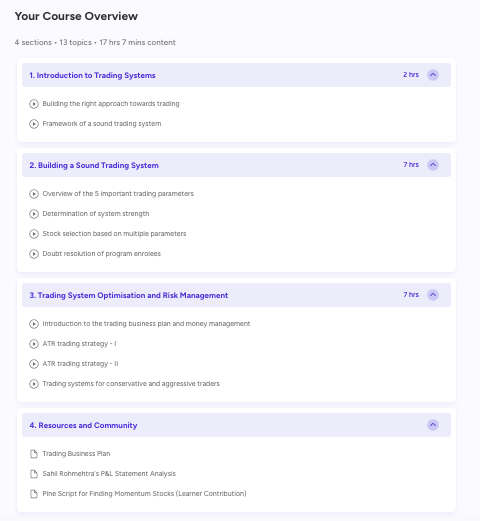
Task: Select the 1. Introduction to Trading Systems header
Action: pyautogui.click(x=236, y=75)
